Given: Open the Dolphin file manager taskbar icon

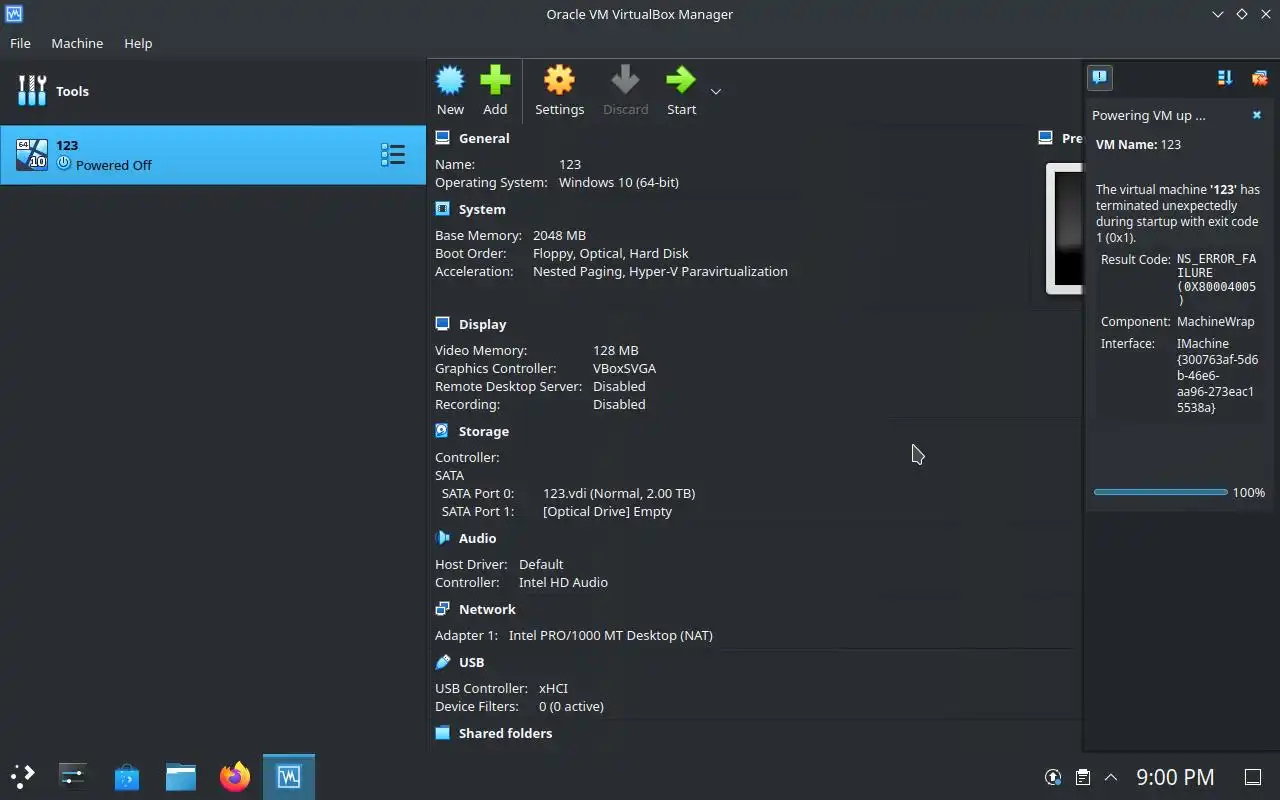Looking at the screenshot, I should (181, 776).
